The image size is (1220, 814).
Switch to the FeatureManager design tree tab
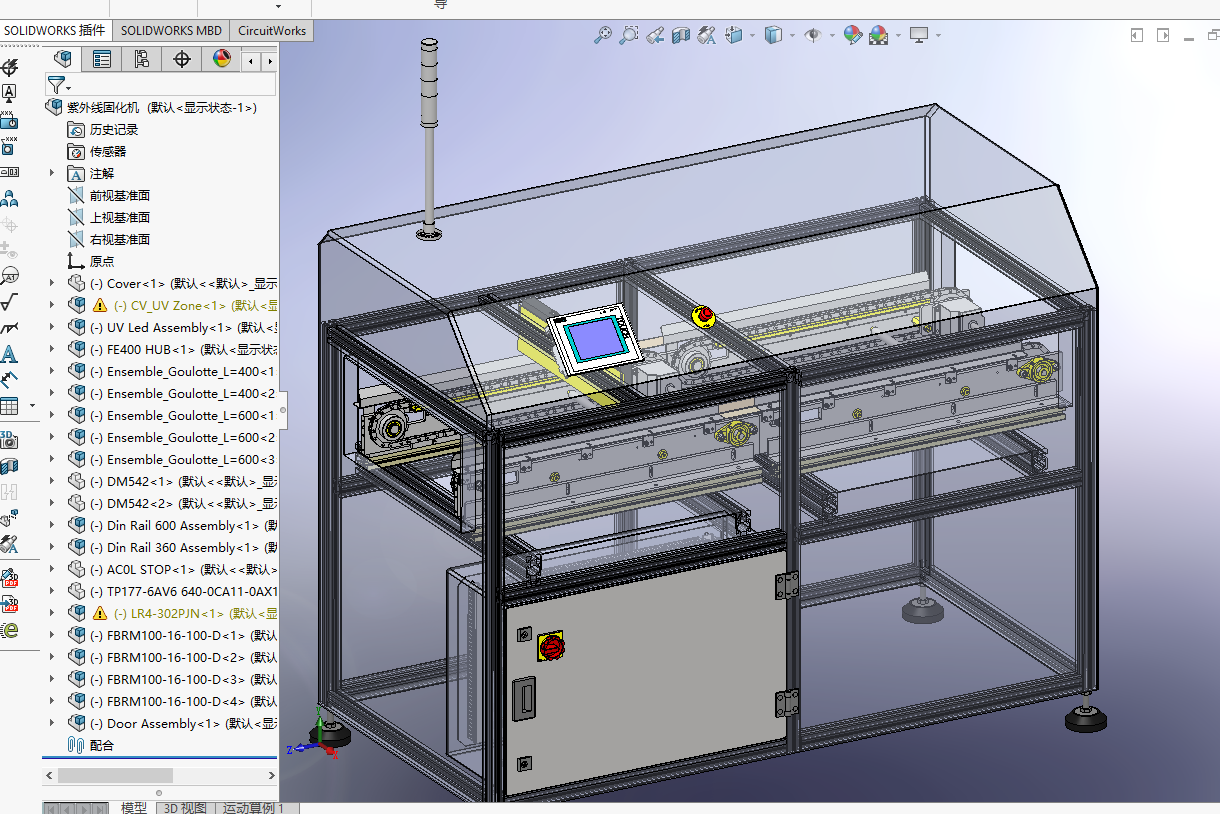tap(63, 59)
